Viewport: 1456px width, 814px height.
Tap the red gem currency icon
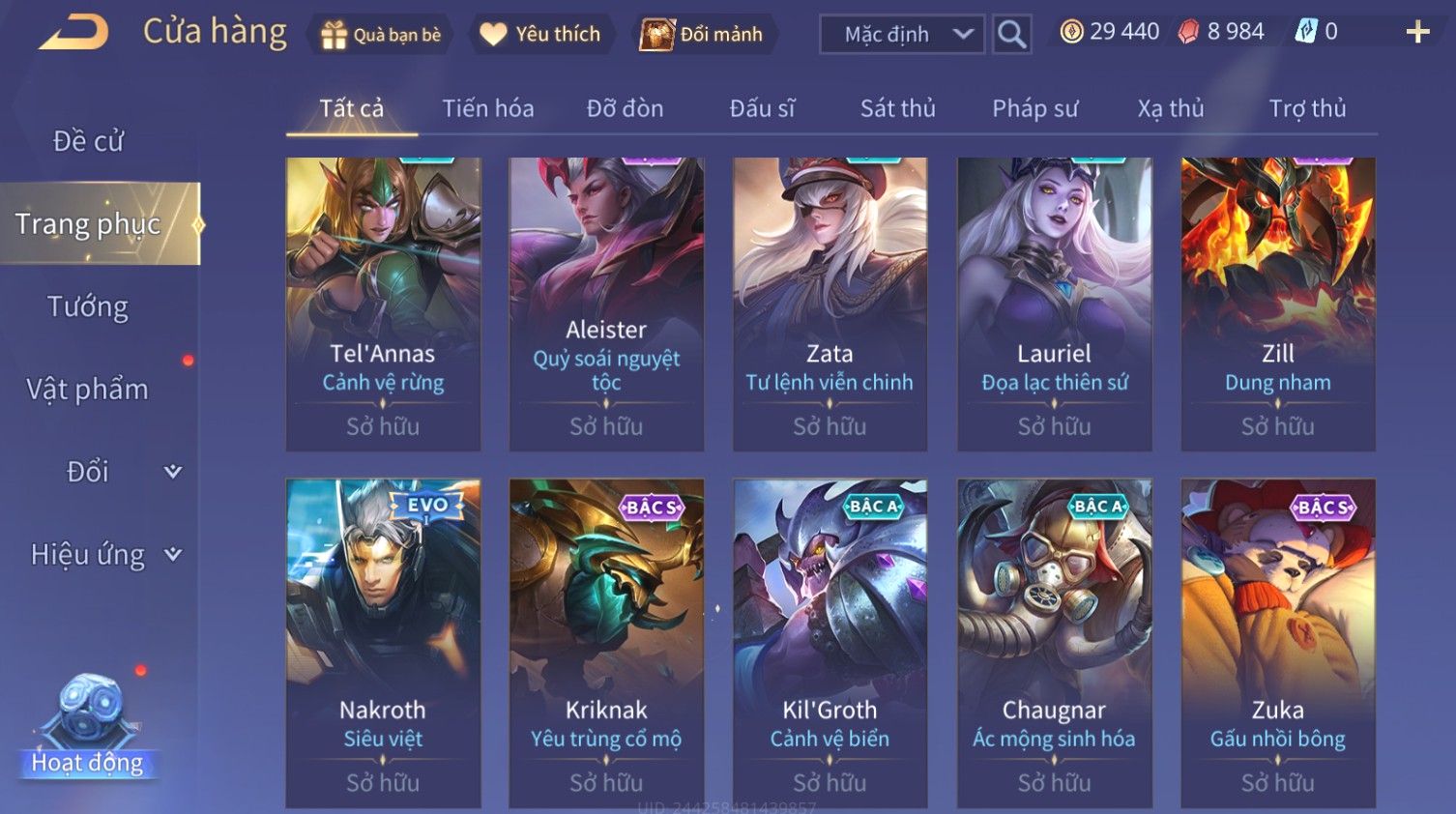[x=1188, y=32]
